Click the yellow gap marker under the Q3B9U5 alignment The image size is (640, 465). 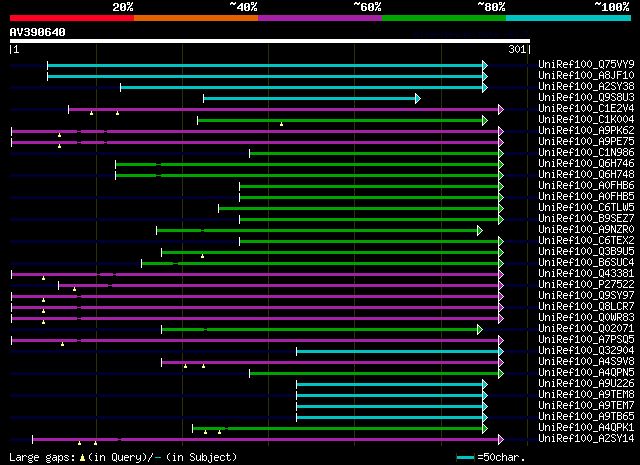202,256
